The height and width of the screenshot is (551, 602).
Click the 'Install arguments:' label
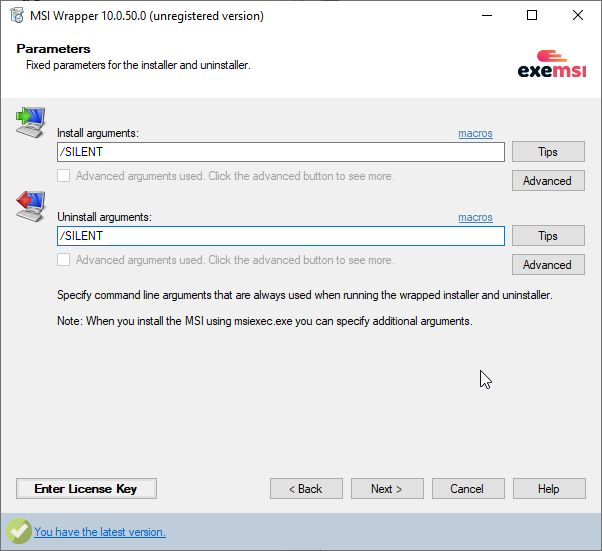click(98, 133)
